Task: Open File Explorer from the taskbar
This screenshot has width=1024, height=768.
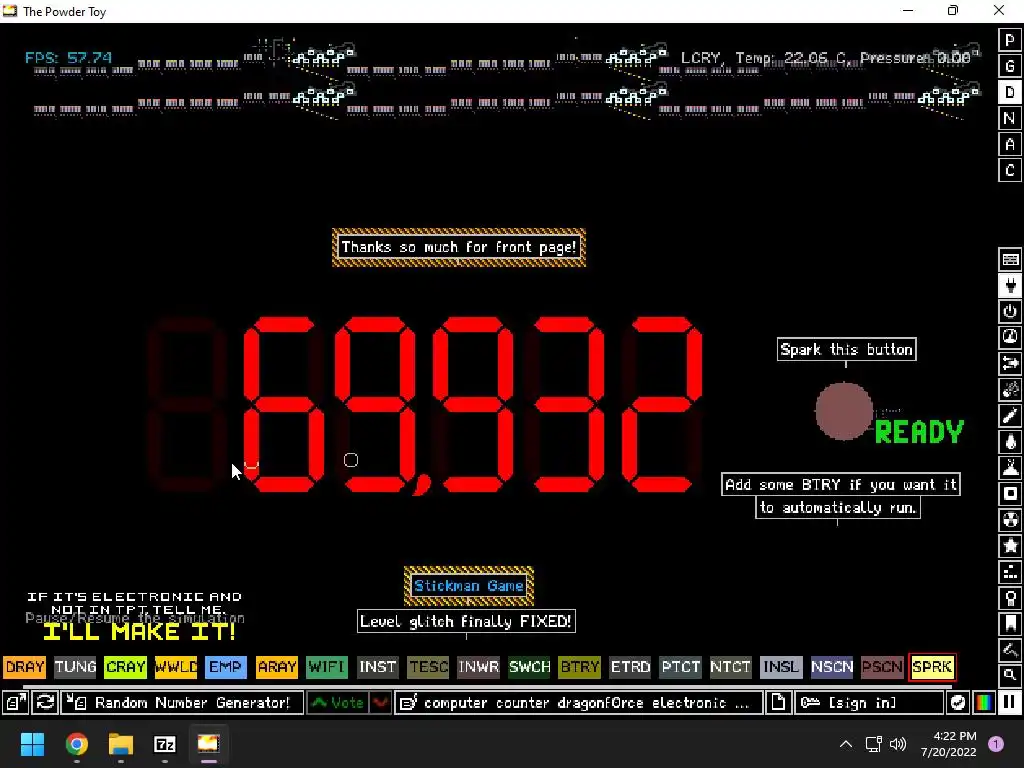Action: coord(121,744)
